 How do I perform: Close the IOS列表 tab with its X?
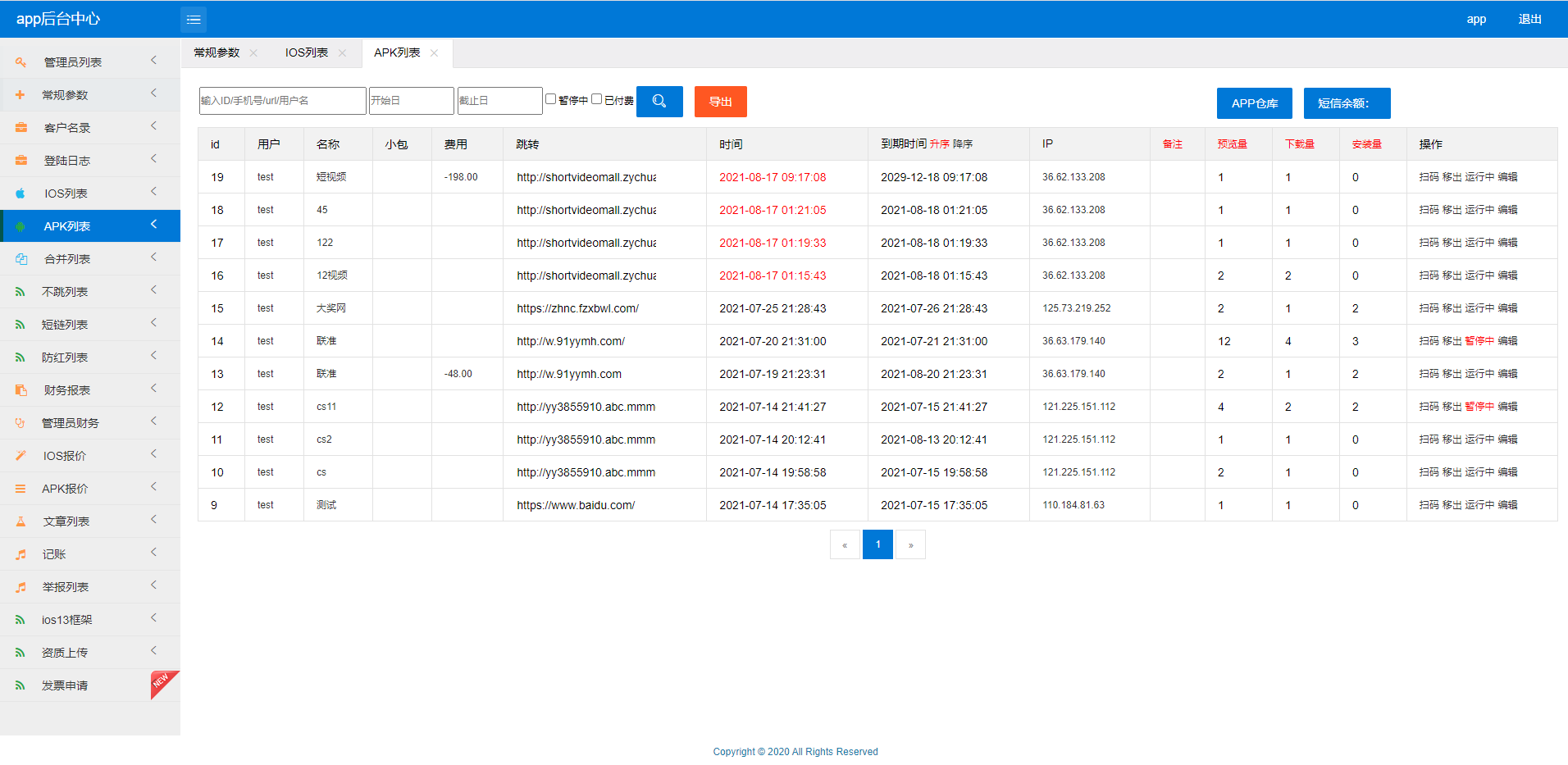(342, 53)
